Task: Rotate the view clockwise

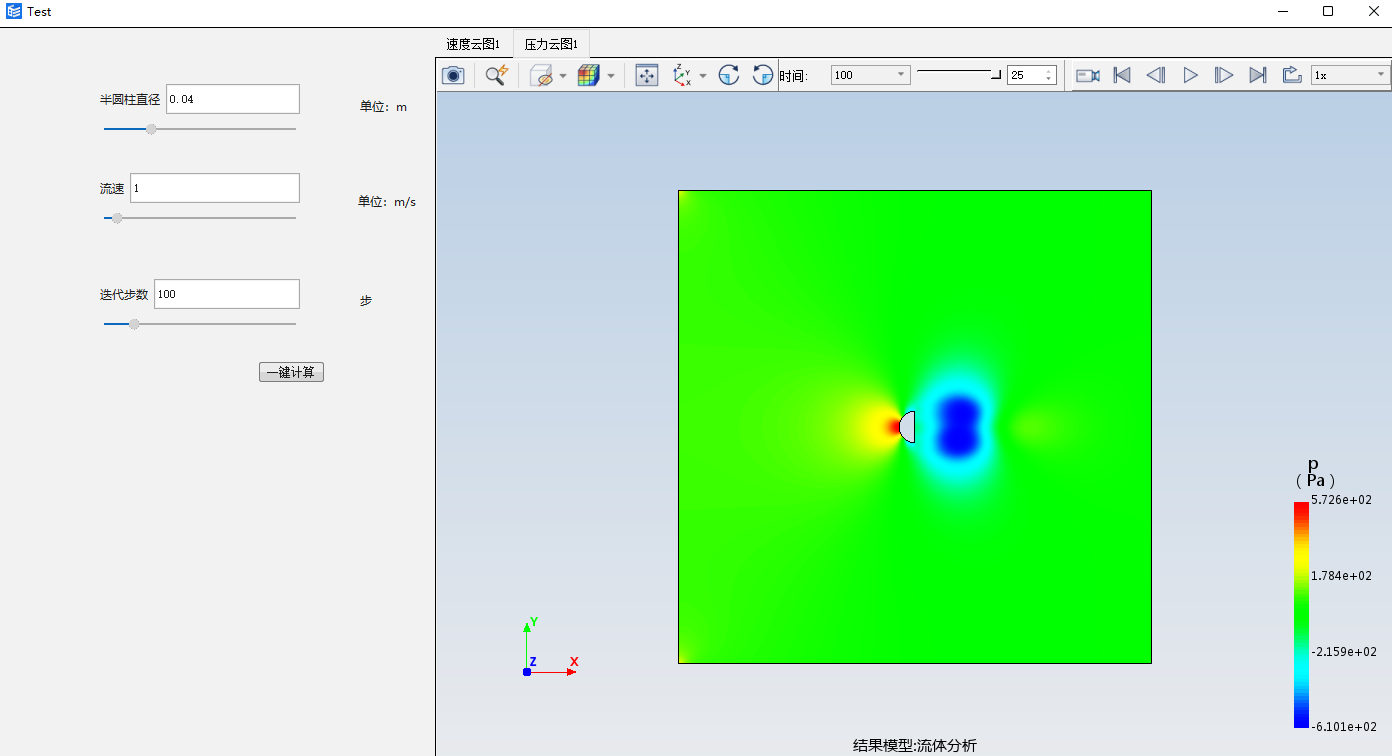Action: click(729, 75)
